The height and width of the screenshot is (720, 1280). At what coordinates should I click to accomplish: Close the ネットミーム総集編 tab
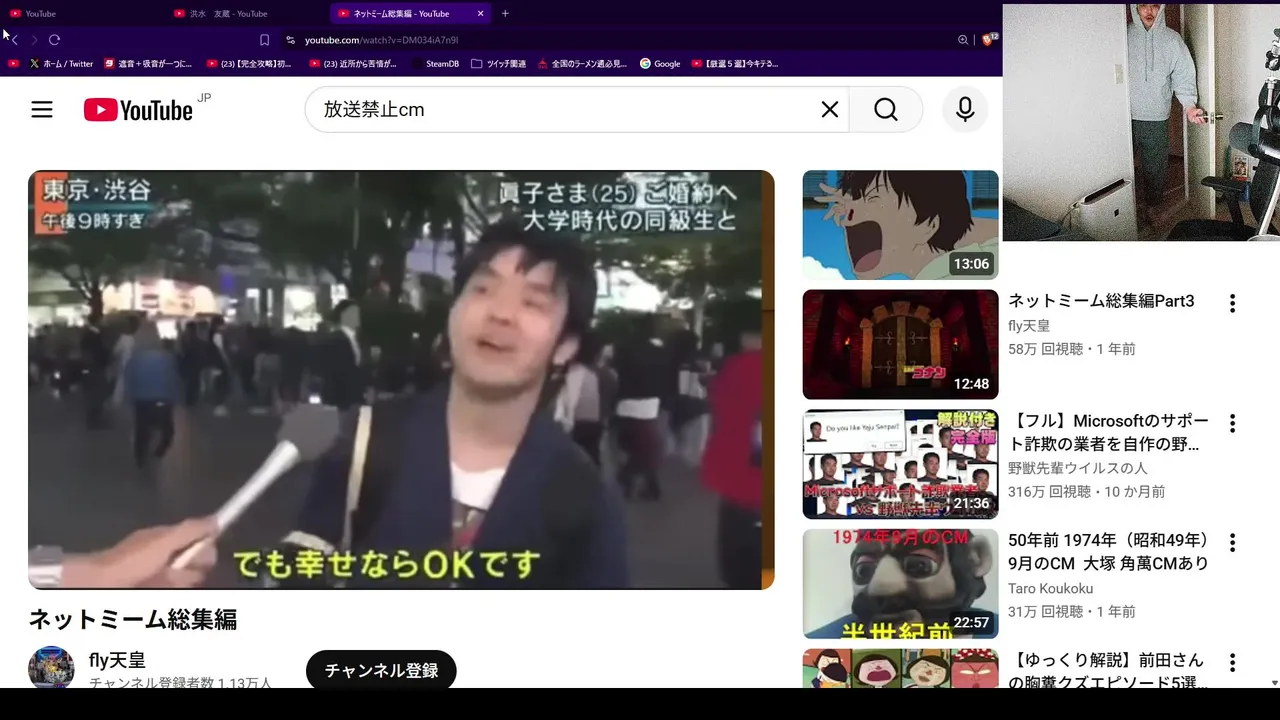(480, 13)
